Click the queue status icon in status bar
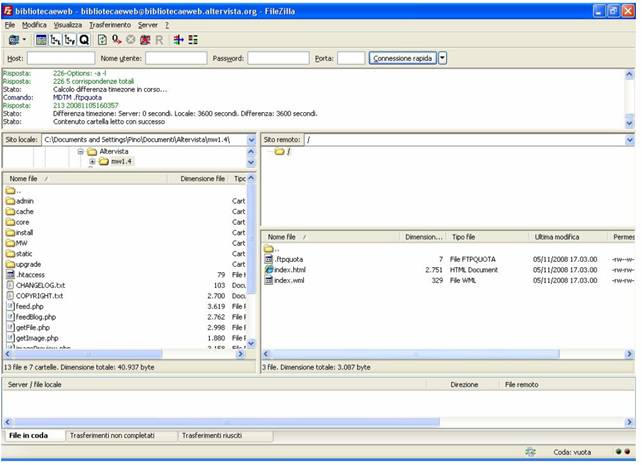 click(531, 452)
